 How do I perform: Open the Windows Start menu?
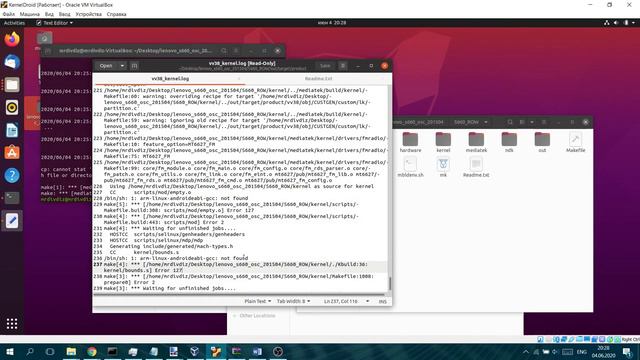[x=9, y=351]
